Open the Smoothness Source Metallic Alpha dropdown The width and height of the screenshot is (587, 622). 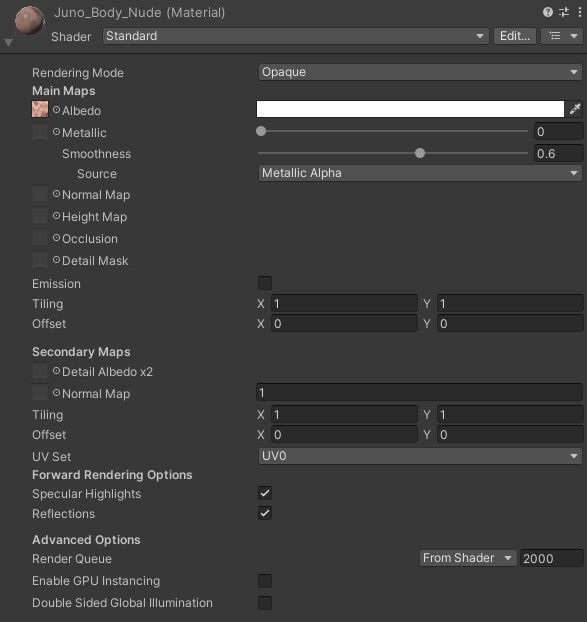(420, 173)
